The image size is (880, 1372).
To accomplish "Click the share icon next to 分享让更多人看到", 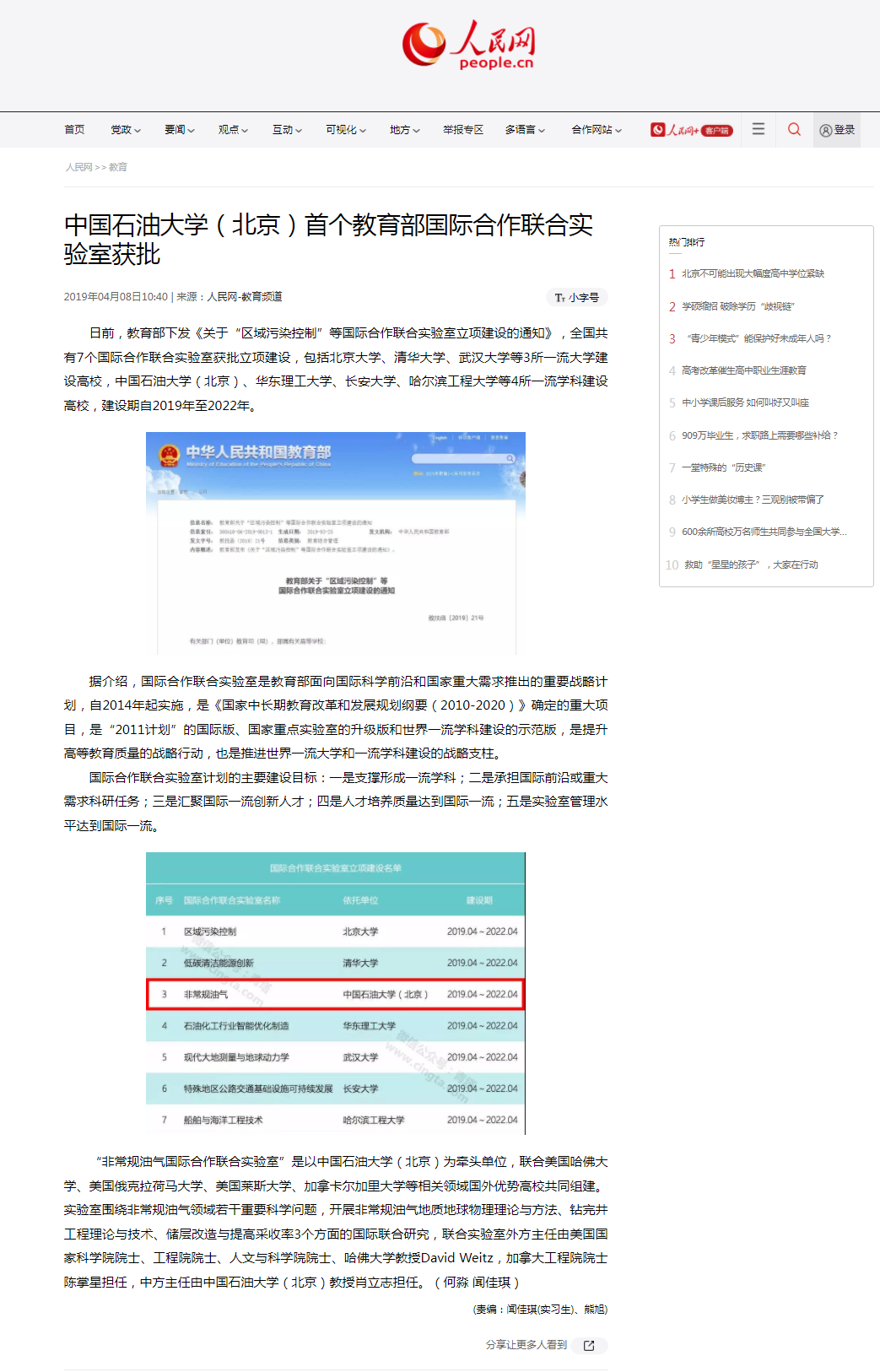I will [589, 1345].
